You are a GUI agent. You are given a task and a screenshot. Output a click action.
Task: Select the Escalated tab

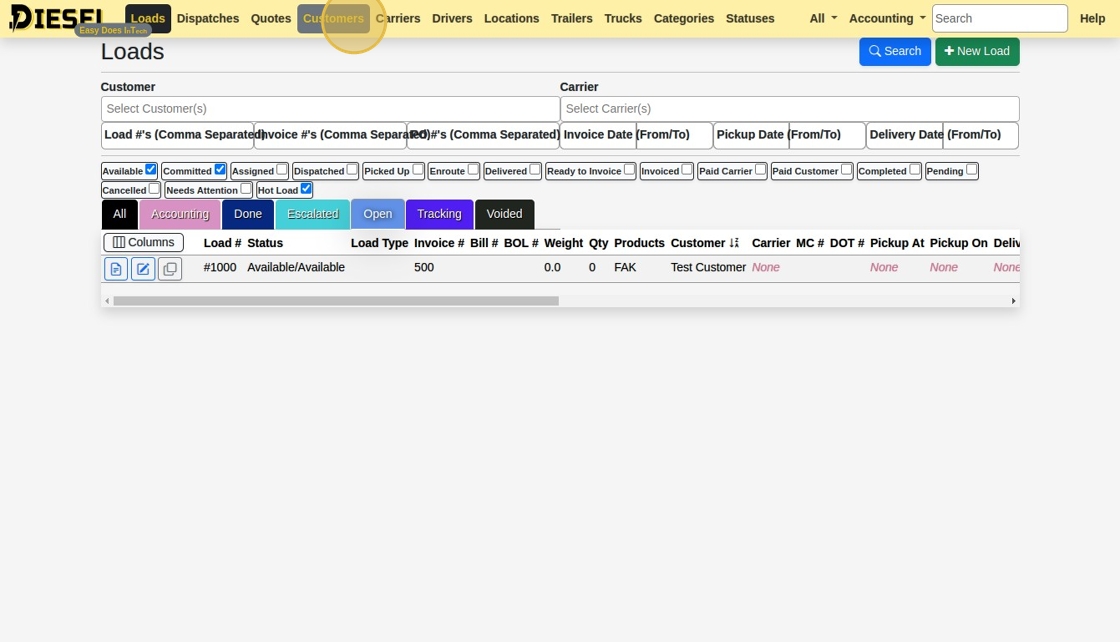pos(313,214)
